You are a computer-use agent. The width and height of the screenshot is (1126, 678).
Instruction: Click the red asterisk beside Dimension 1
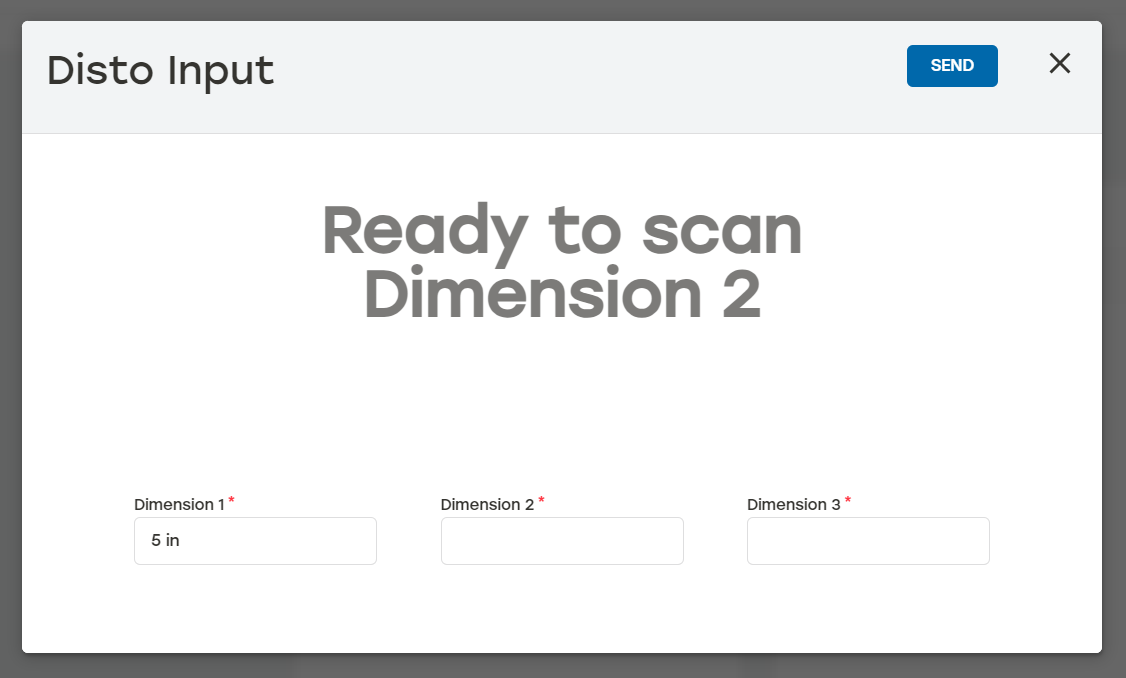tap(232, 501)
